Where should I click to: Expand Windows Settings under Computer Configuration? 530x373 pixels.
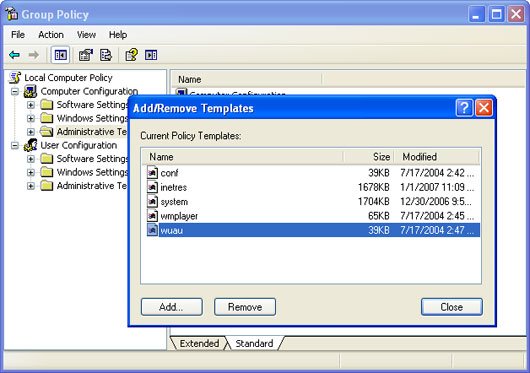31,119
